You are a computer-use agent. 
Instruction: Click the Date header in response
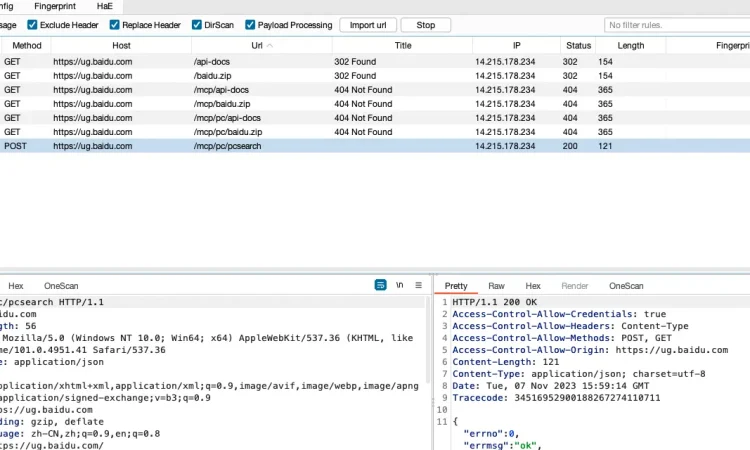coord(551,386)
